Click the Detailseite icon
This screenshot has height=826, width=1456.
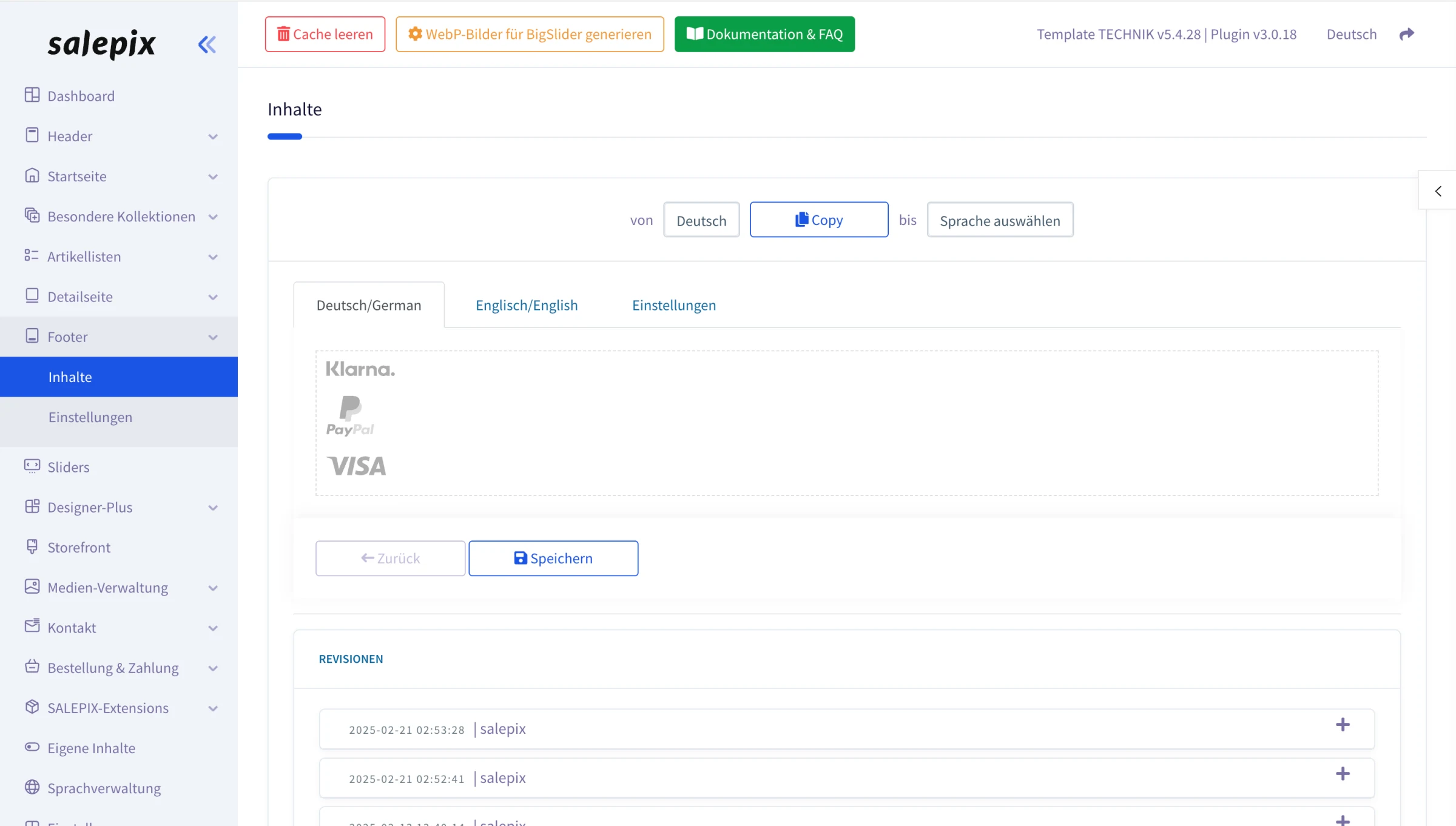[x=32, y=295]
